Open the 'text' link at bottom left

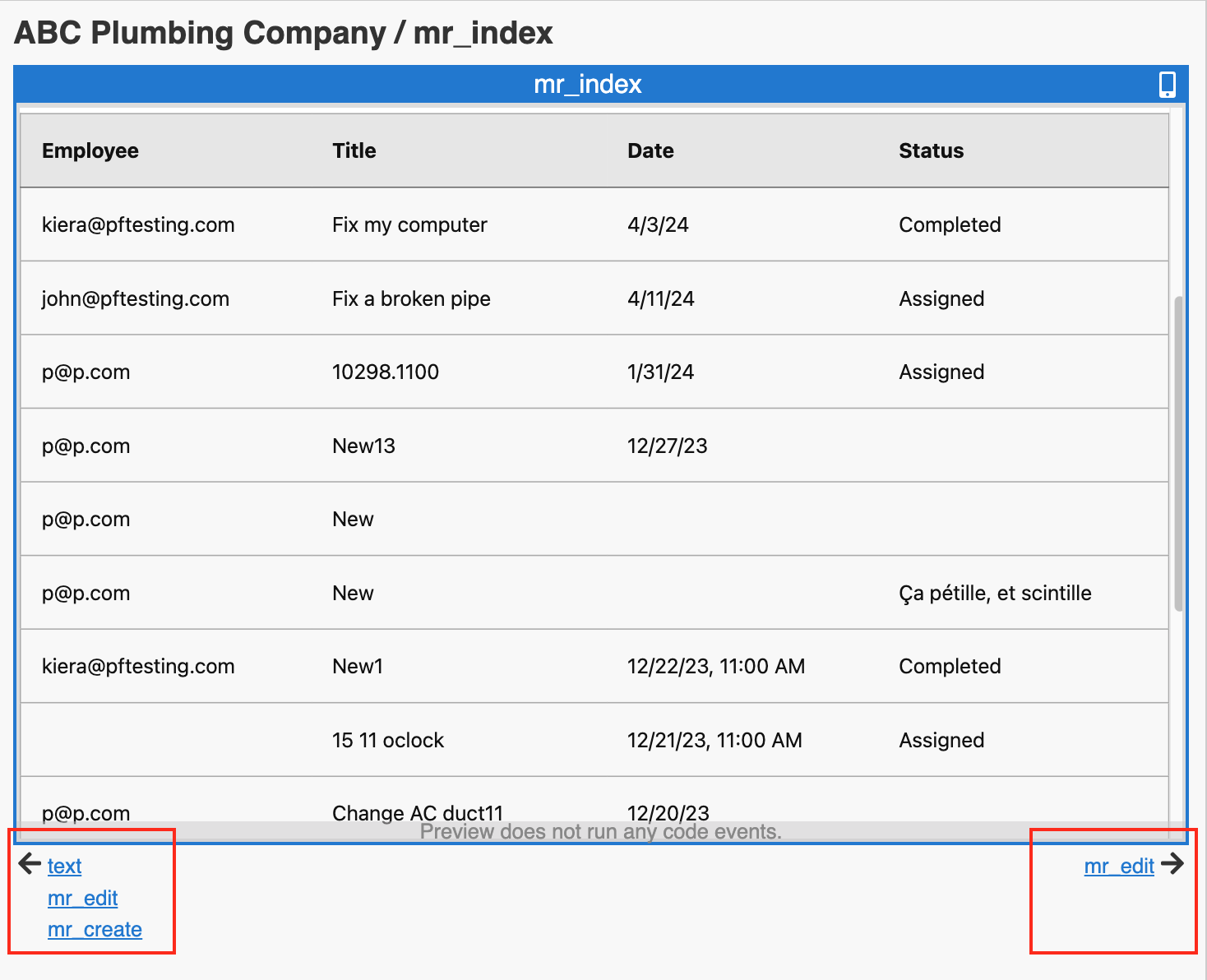tap(64, 867)
